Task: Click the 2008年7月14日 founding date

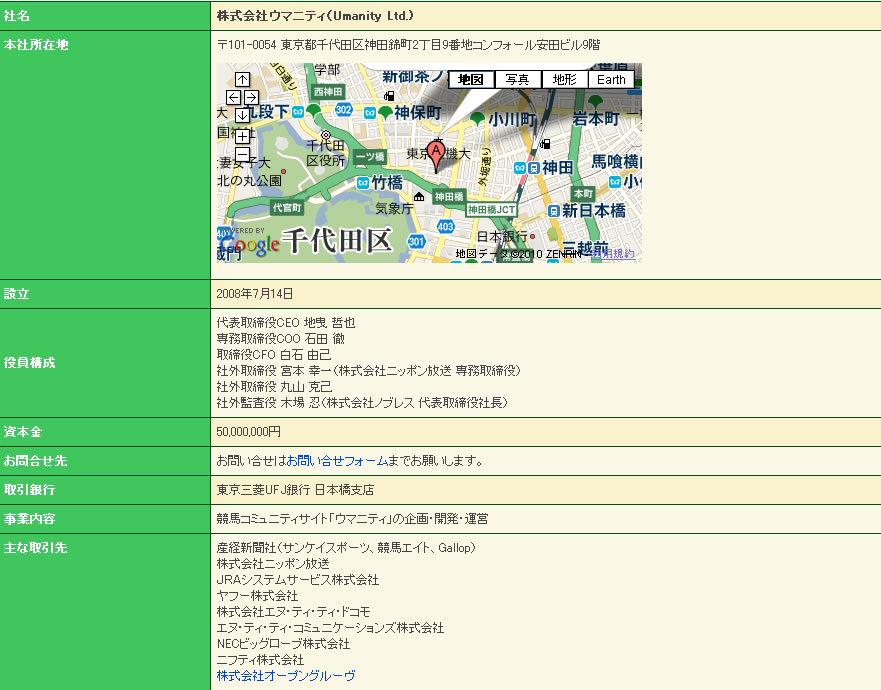Action: [255, 294]
